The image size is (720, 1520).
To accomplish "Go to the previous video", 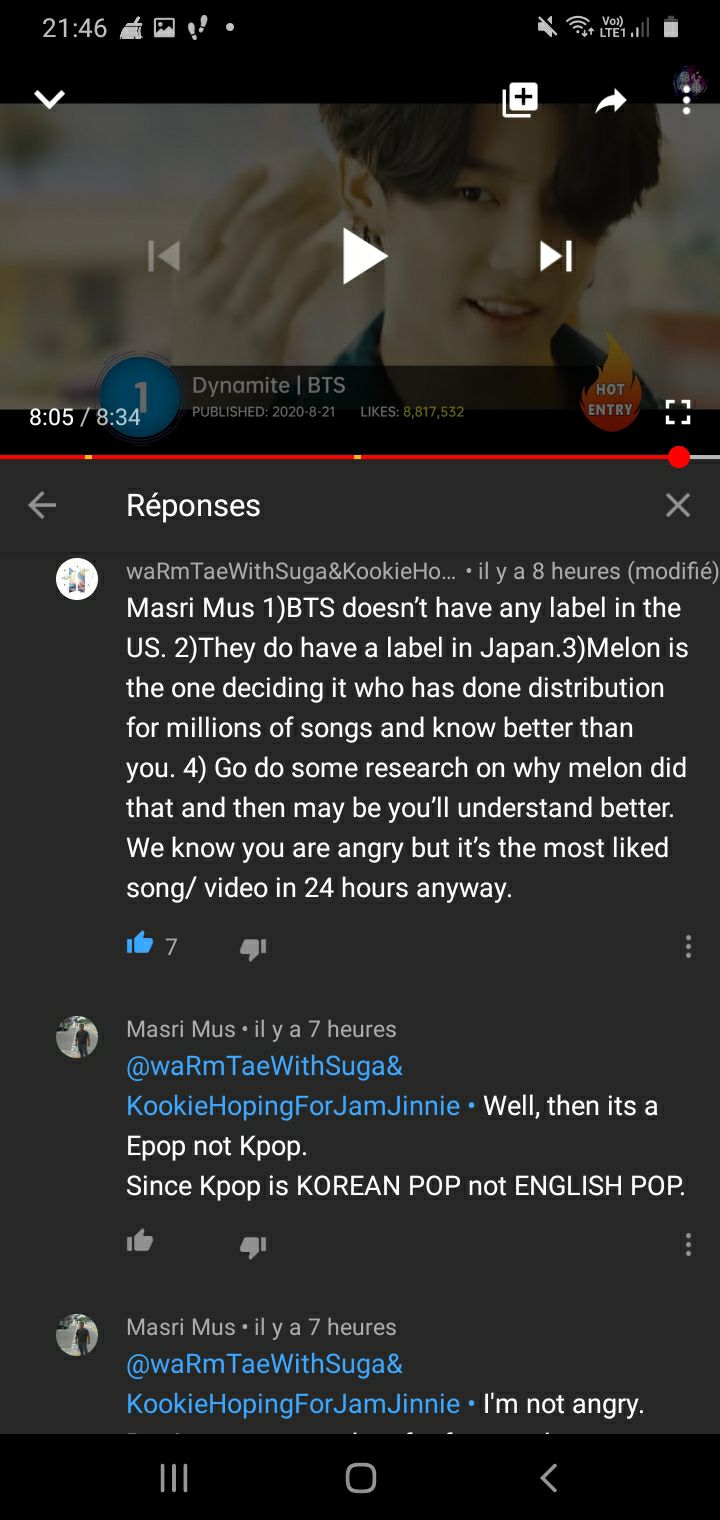I will coord(164,256).
